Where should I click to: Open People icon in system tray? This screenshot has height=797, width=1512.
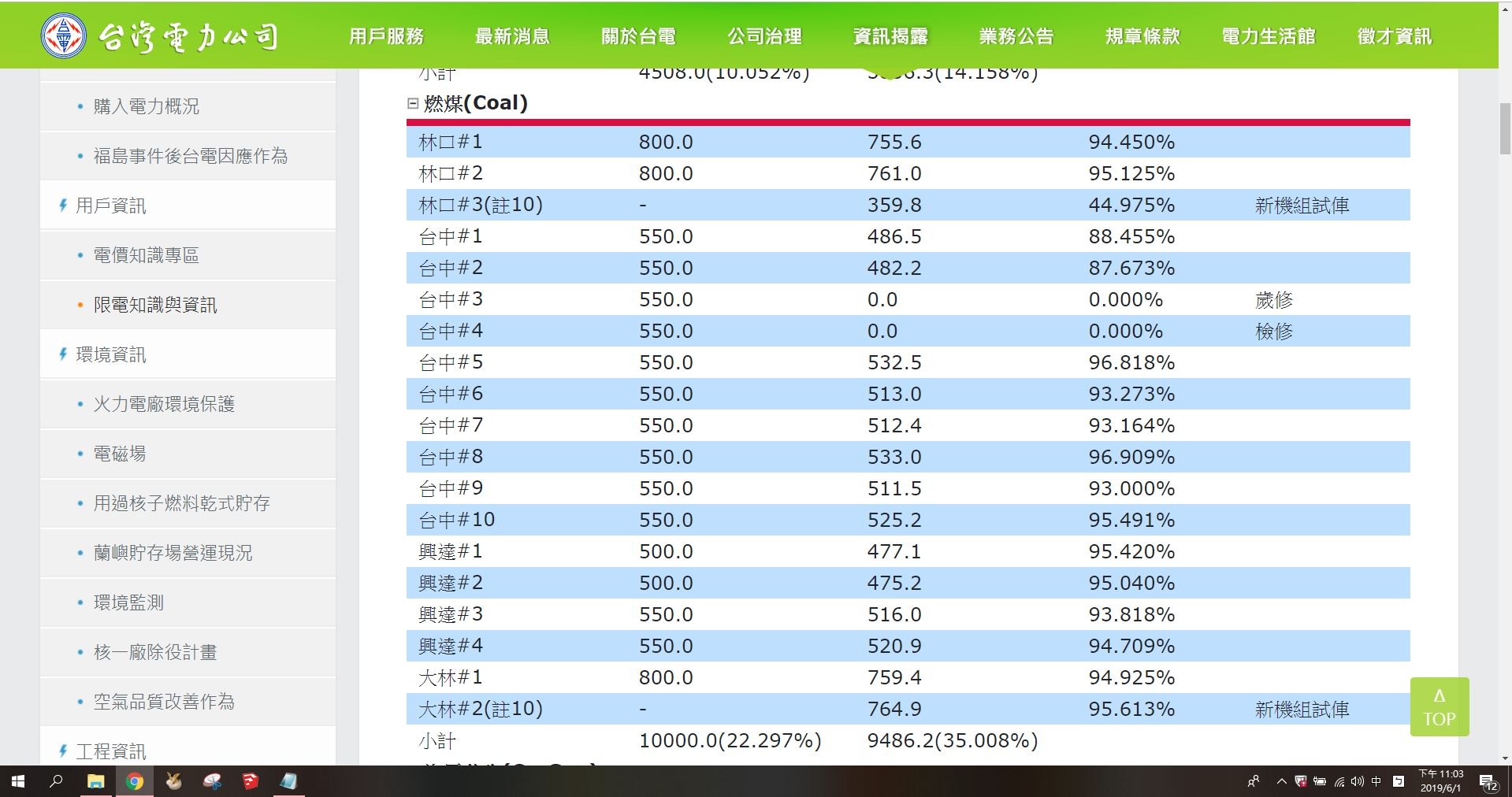(x=1253, y=781)
